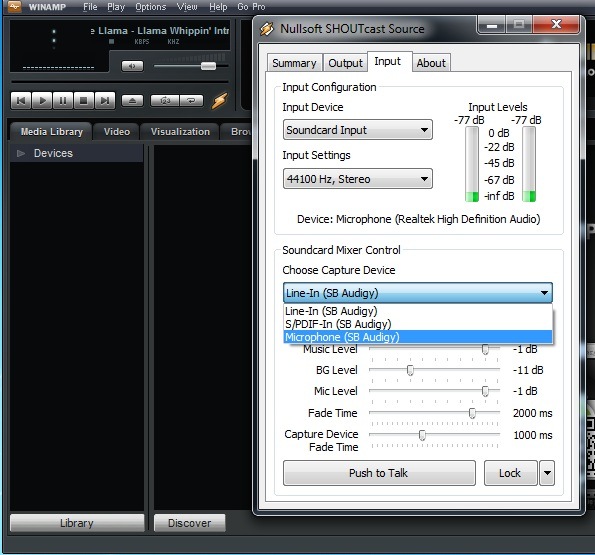
Task: Open the Input Device Soundcard Input dropdown
Action: click(357, 130)
